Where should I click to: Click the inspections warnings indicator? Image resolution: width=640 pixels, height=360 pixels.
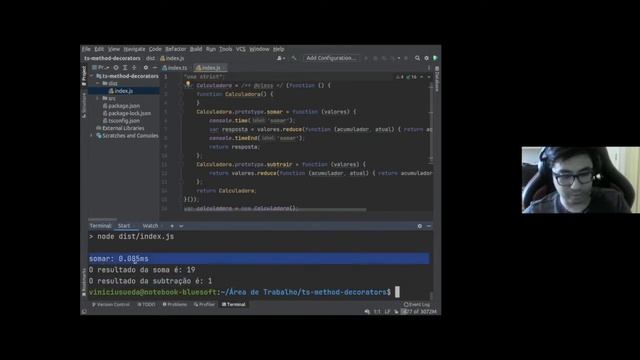(x=406, y=77)
